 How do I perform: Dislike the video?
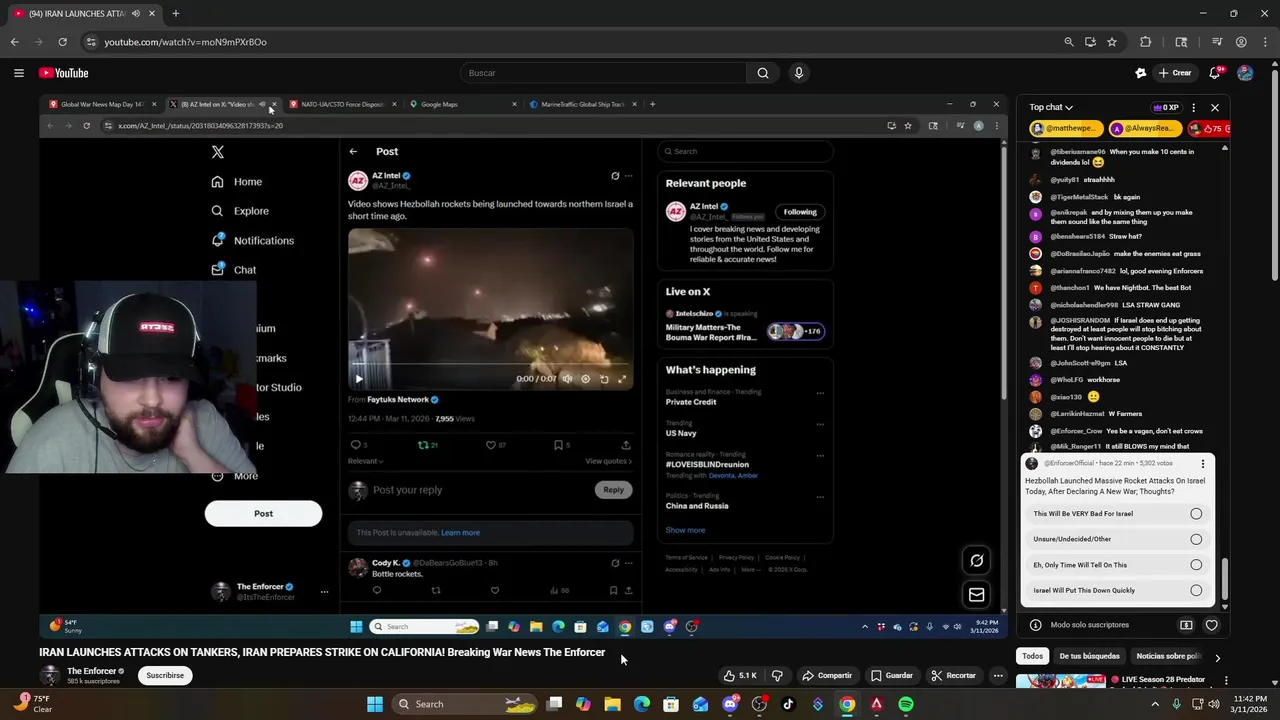click(x=777, y=675)
